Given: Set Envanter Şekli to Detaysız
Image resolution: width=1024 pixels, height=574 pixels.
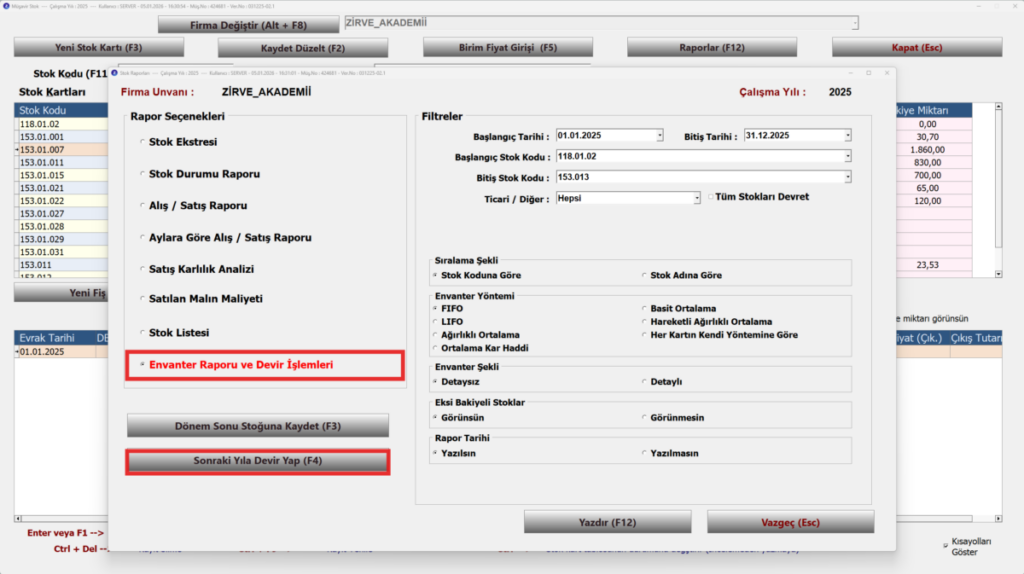Looking at the screenshot, I should coord(456,381).
